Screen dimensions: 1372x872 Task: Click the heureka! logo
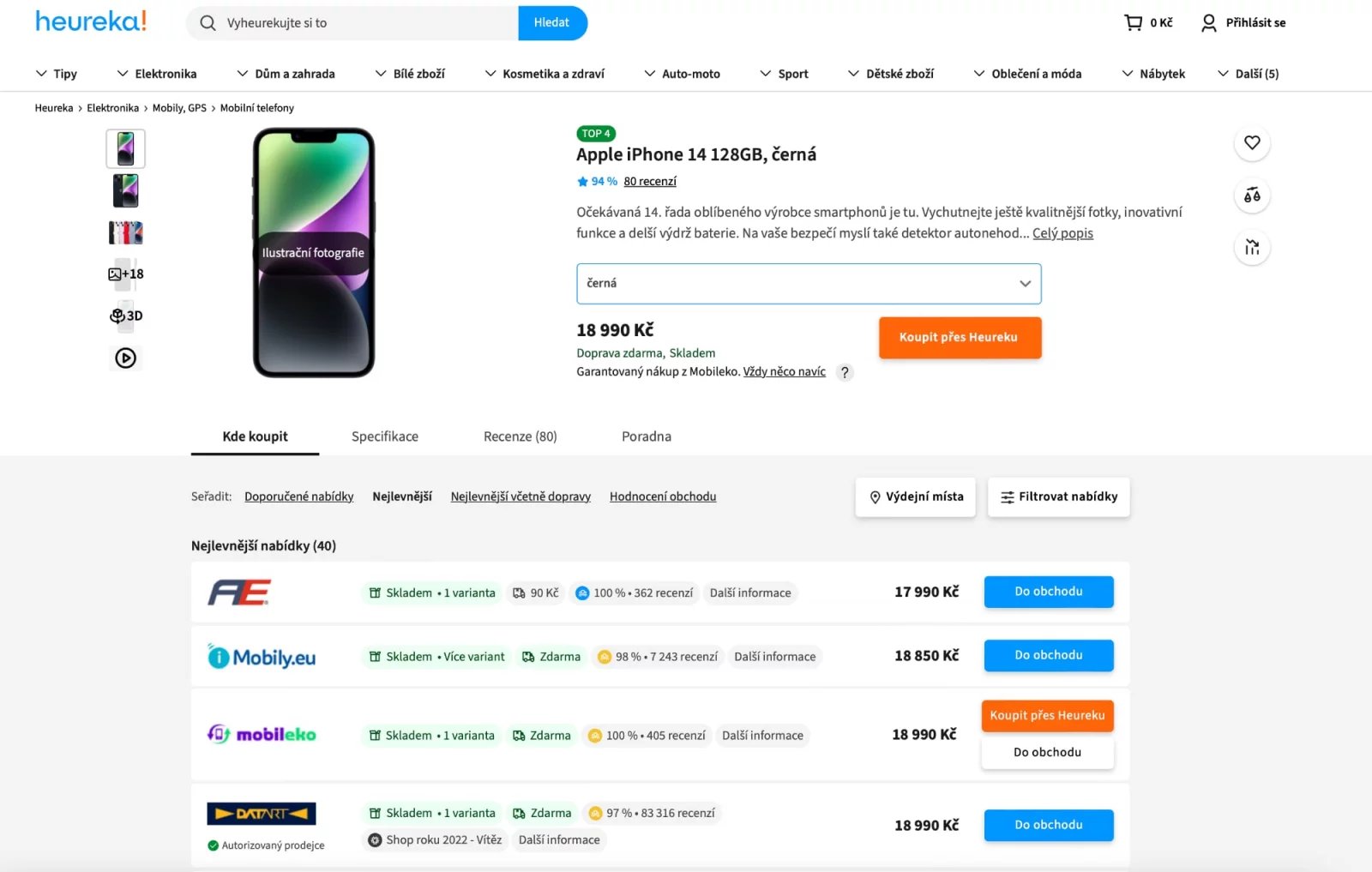point(89,21)
